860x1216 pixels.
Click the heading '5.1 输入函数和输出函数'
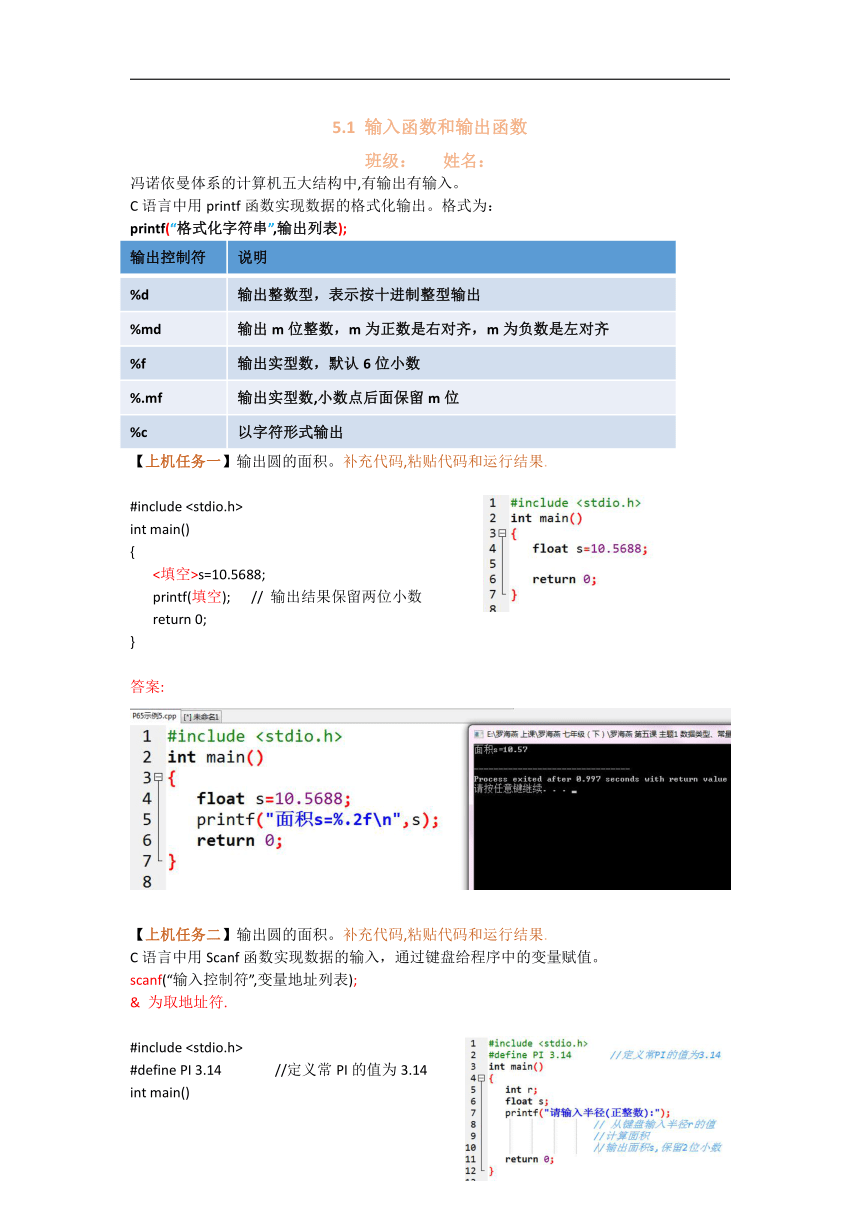pyautogui.click(x=430, y=127)
